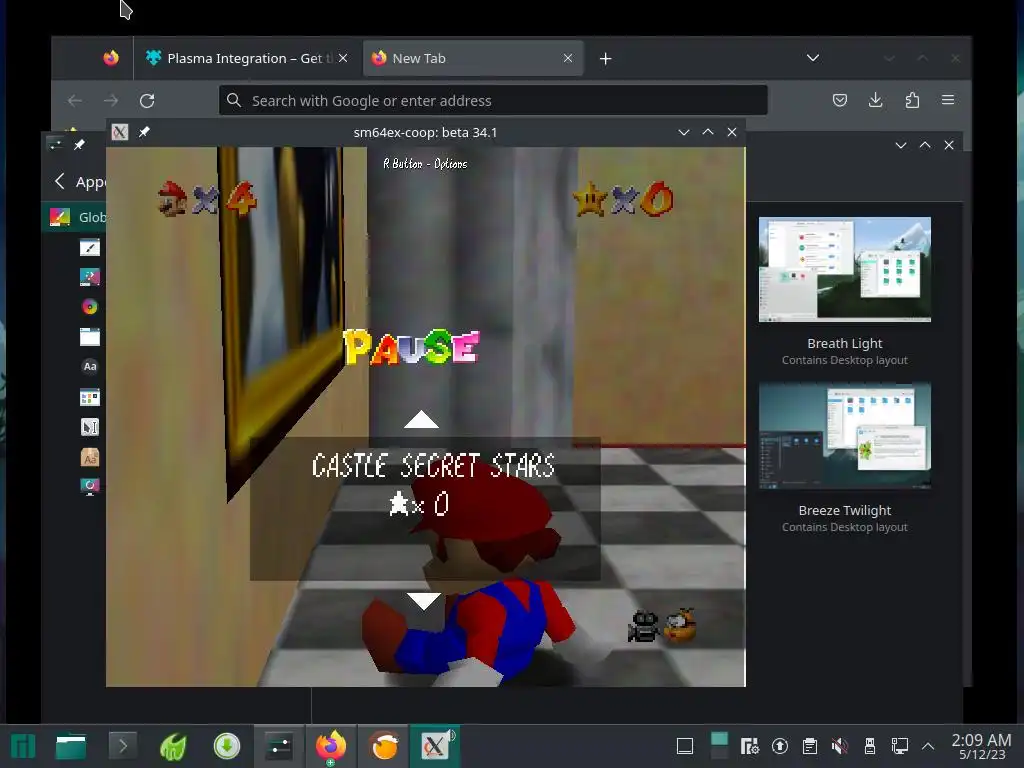Open the Fonts settings icon

[x=89, y=366]
